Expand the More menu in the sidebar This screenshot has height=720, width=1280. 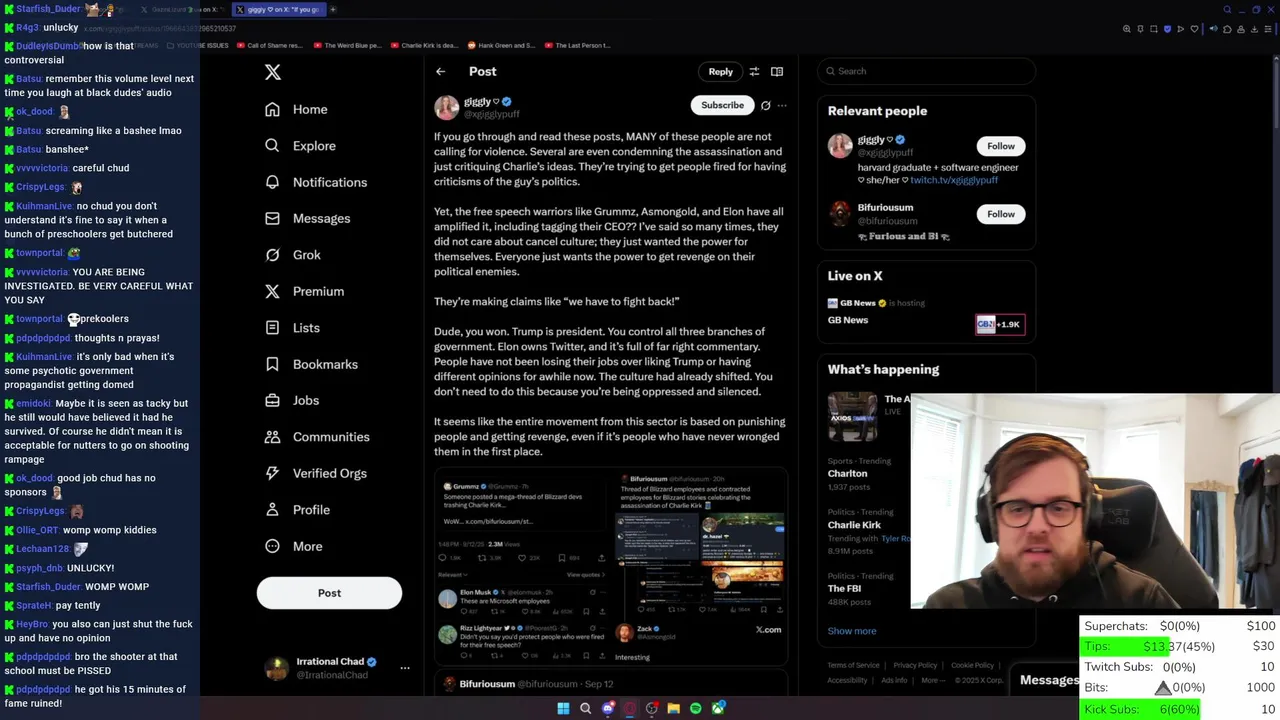(293, 546)
